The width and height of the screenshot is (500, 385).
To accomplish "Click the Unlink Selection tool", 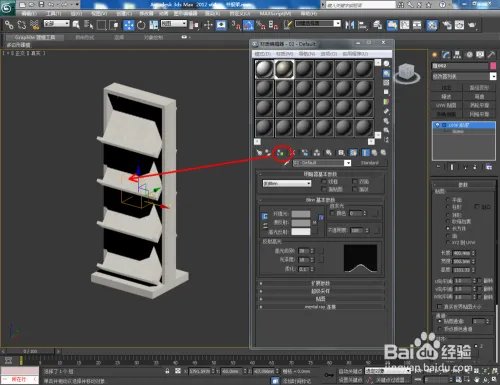I will coord(22,25).
